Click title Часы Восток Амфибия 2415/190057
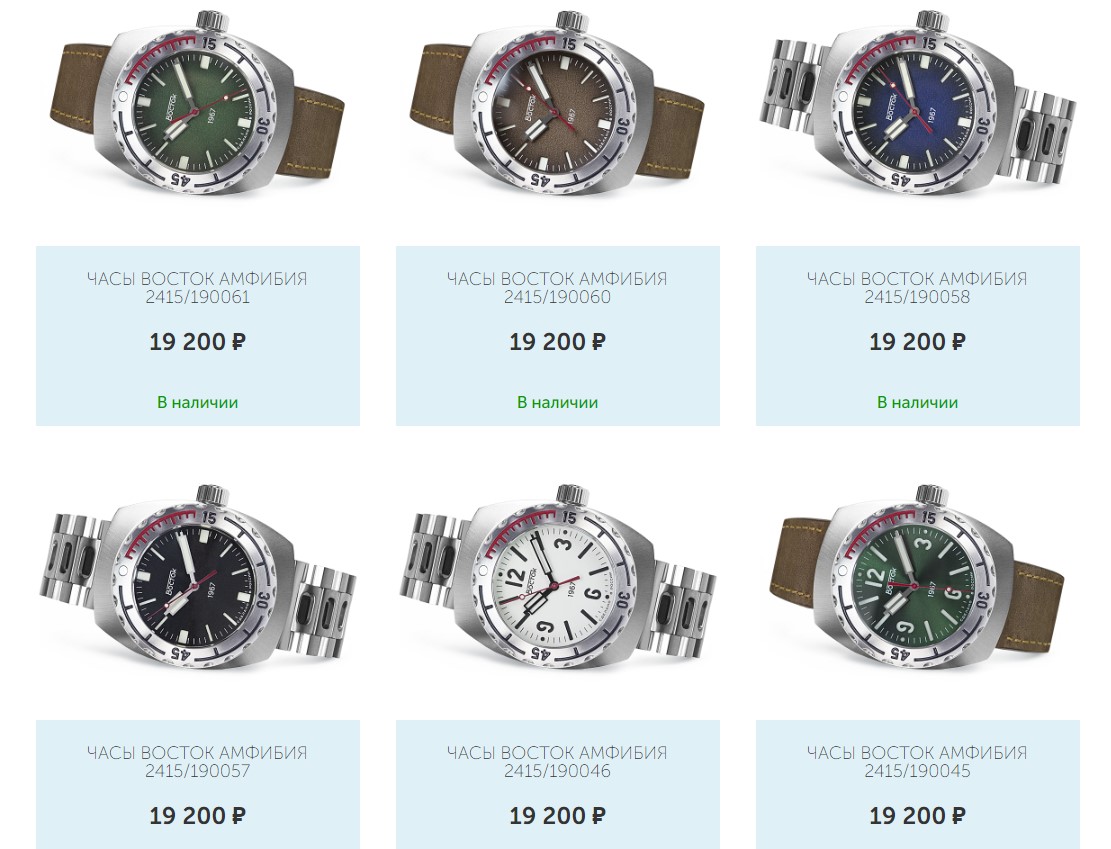The height and width of the screenshot is (849, 1111). 197,761
